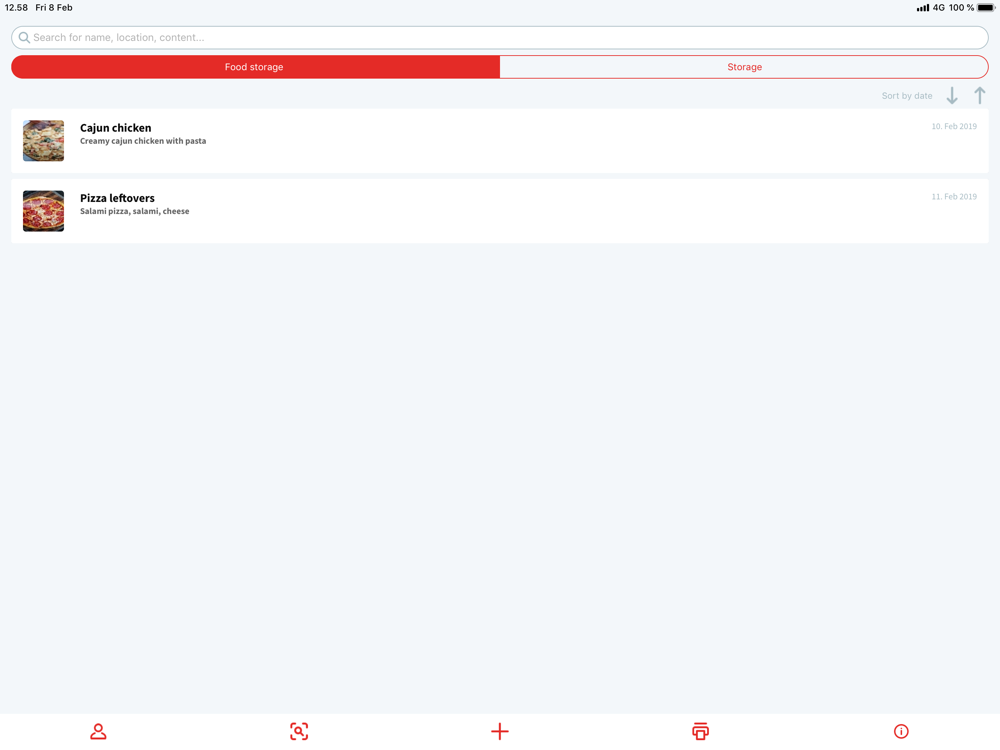Open the print labels icon

(700, 731)
